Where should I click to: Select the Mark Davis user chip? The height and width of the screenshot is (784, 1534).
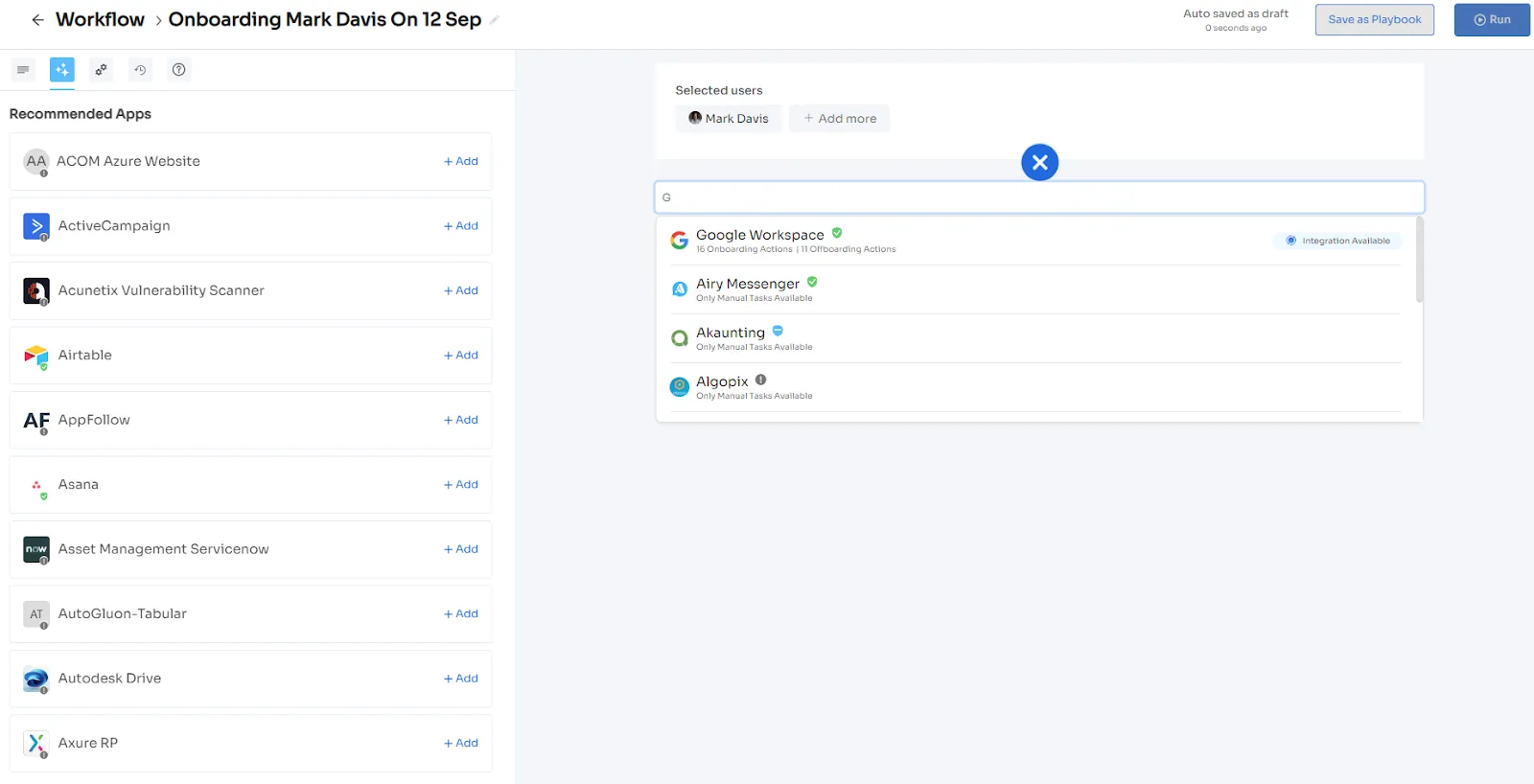point(729,119)
